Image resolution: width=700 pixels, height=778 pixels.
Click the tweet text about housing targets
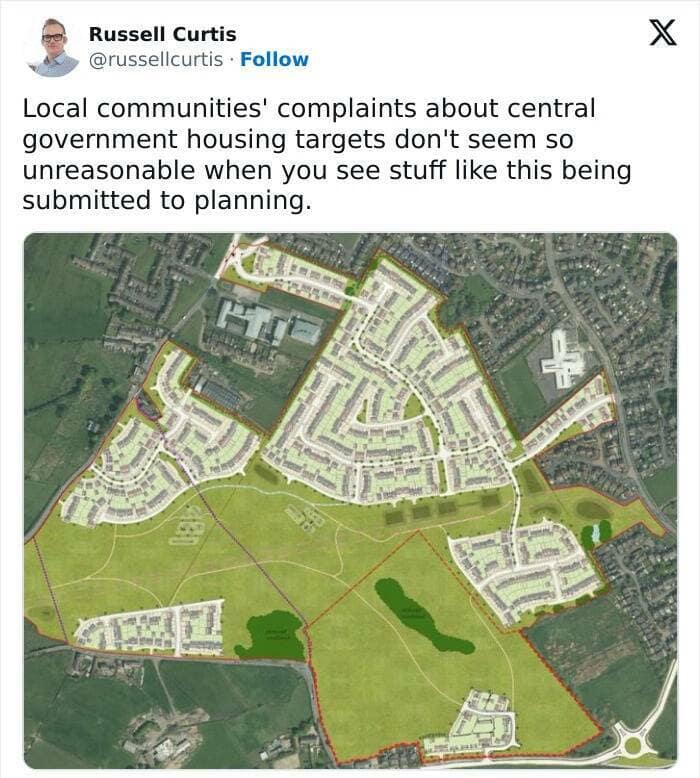[327, 154]
